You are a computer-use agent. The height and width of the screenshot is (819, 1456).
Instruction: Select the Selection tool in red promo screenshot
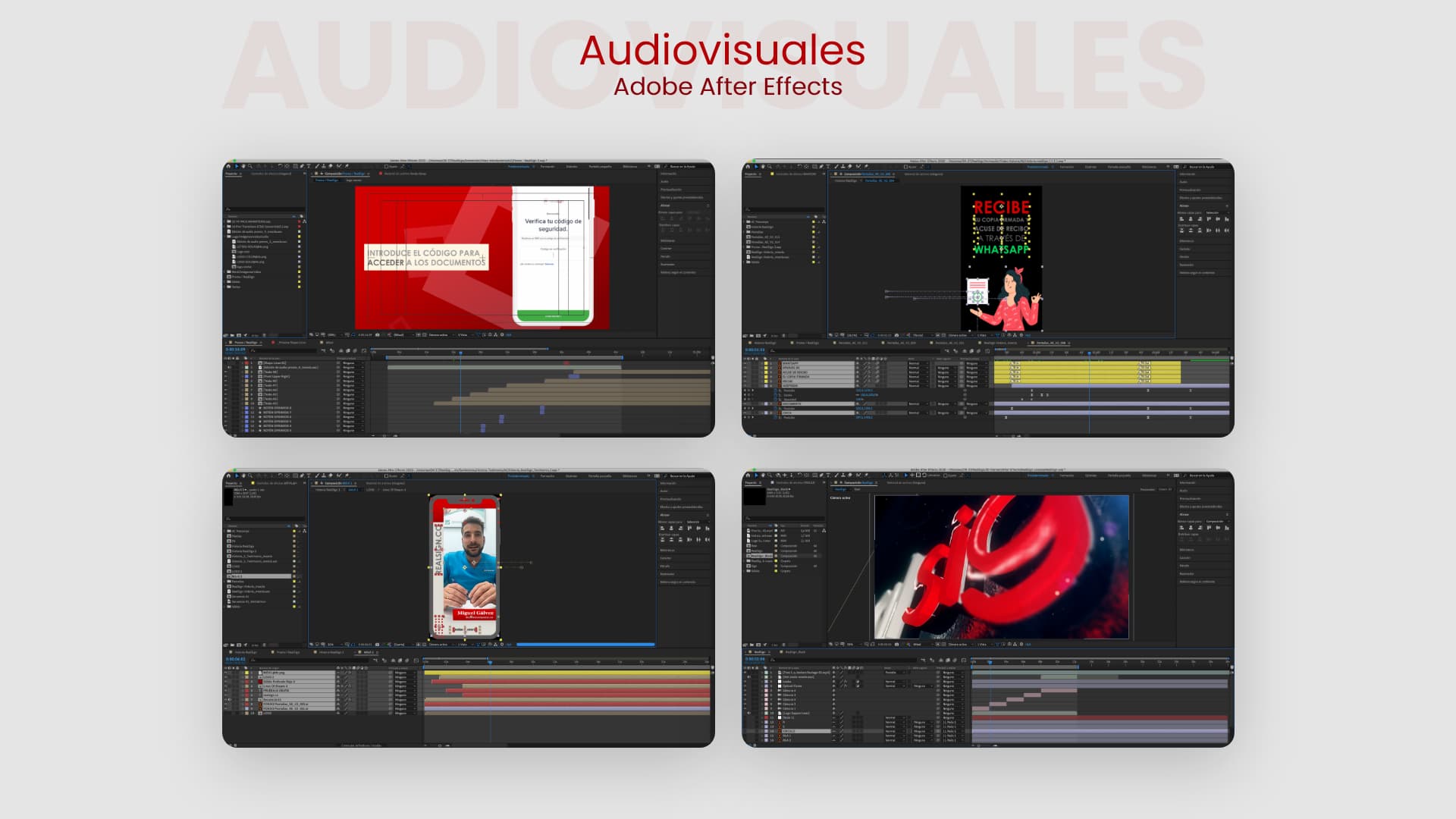tap(237, 166)
